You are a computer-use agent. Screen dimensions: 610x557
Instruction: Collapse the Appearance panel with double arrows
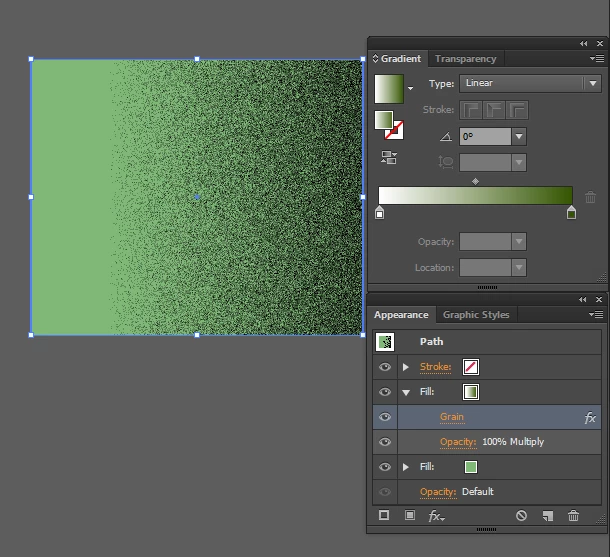(582, 300)
